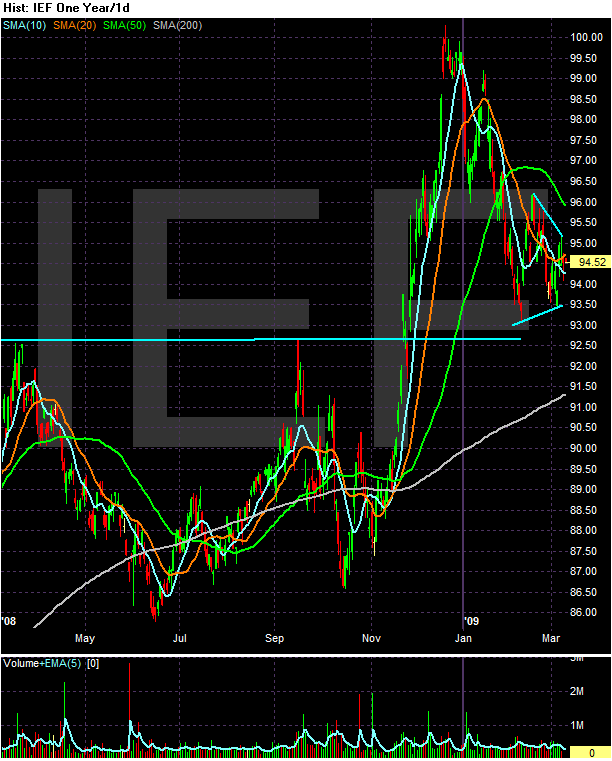The image size is (612, 761).
Task: Click the 92.50 price axis label
Action: (x=583, y=346)
